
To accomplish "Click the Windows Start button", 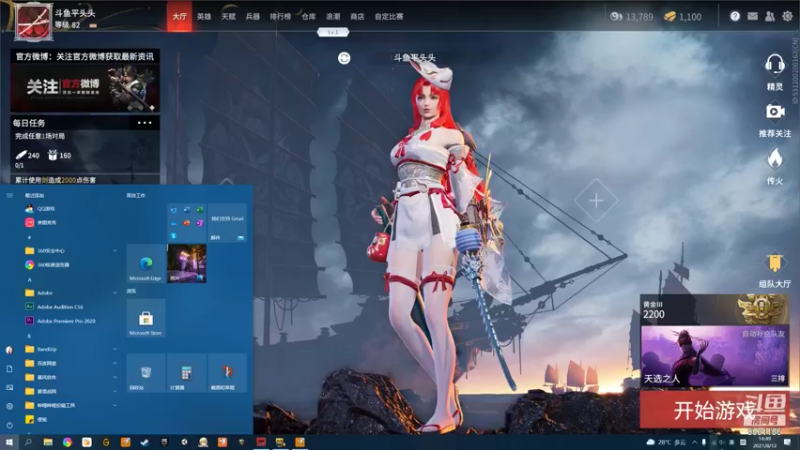I will click(9, 442).
